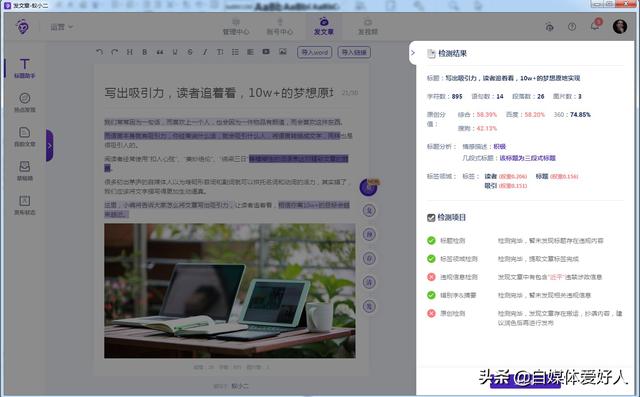Select the 发文章 tab
640x397 pixels.
[x=324, y=27]
